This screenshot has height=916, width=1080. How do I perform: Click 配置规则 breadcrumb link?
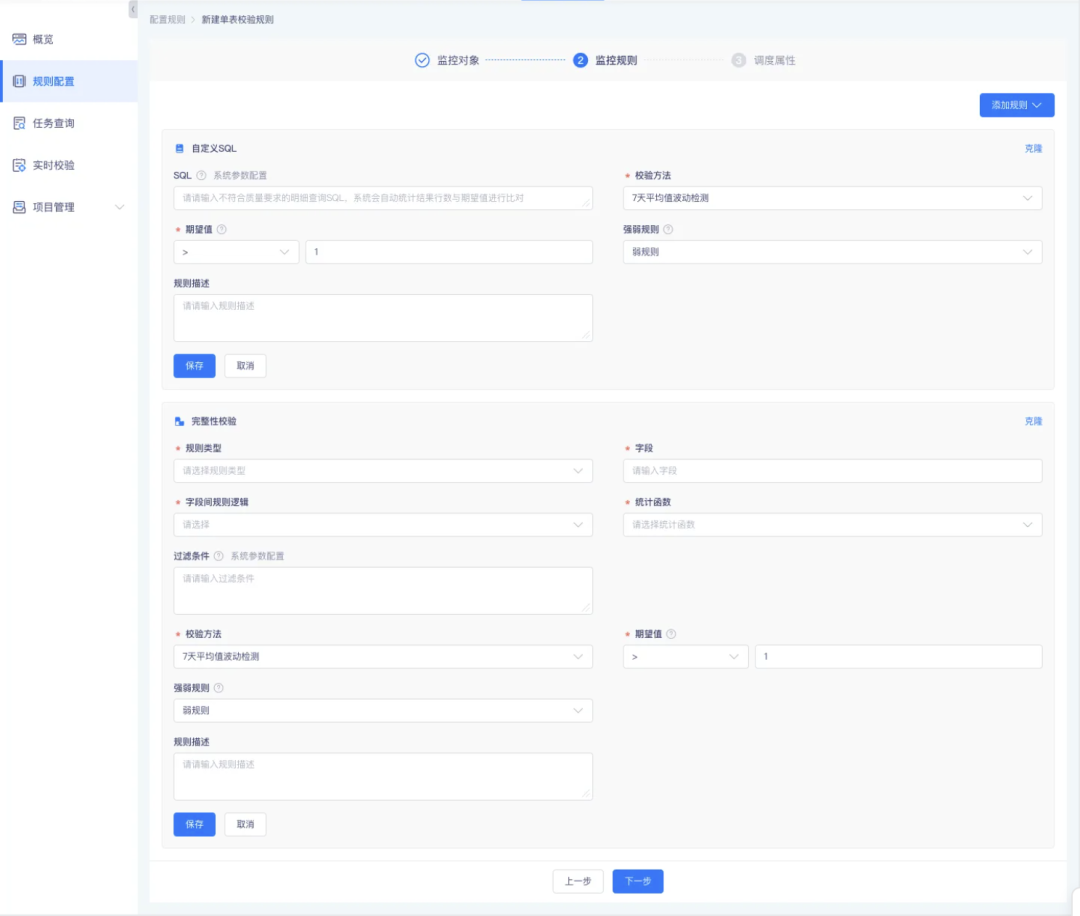167,19
